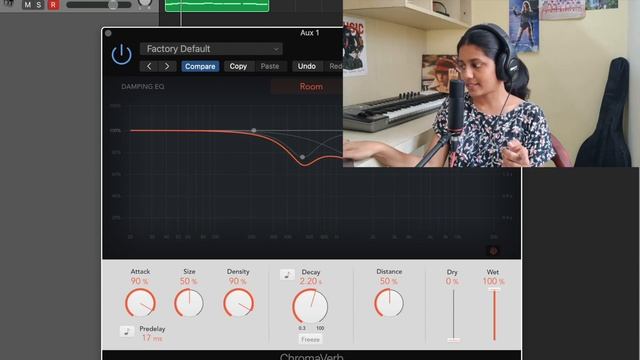The height and width of the screenshot is (360, 640).
Task: Click the Wet 100 % value
Action: pyautogui.click(x=493, y=281)
